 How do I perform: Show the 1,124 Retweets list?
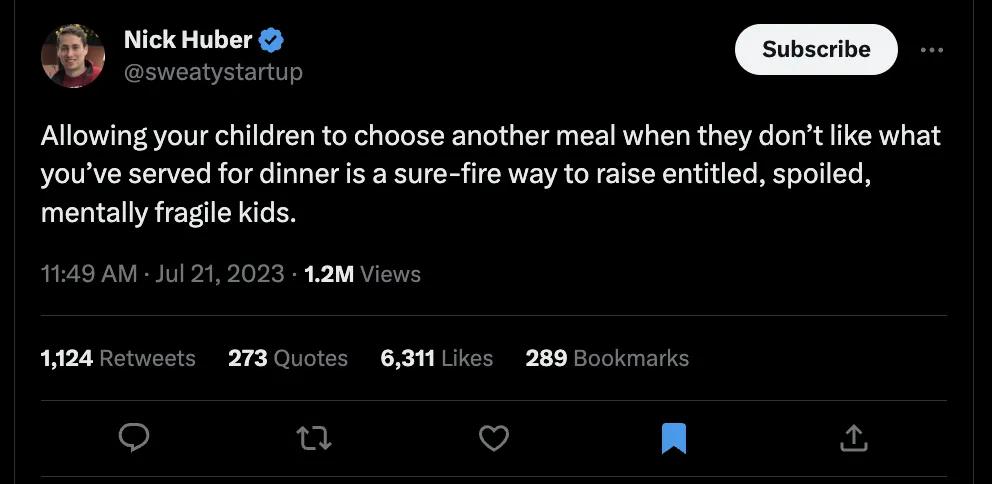click(x=118, y=358)
